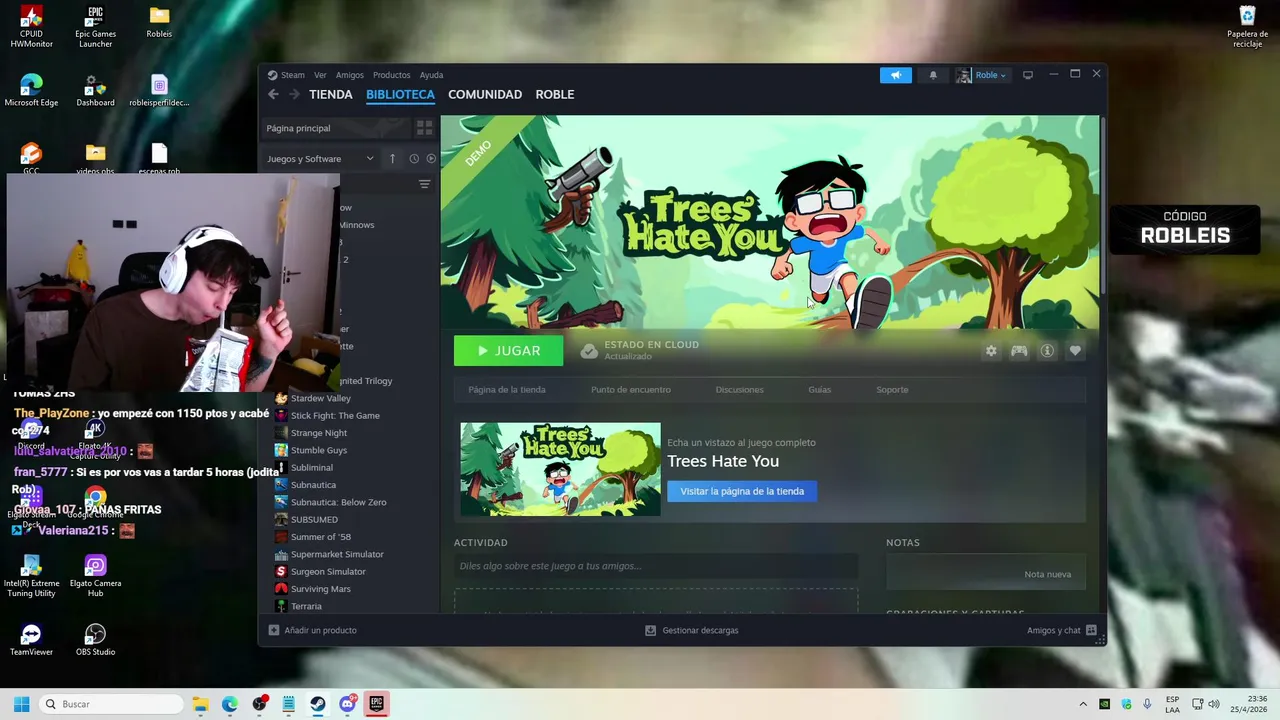Open the Ver menu
Image resolution: width=1280 pixels, height=720 pixels.
click(x=320, y=75)
